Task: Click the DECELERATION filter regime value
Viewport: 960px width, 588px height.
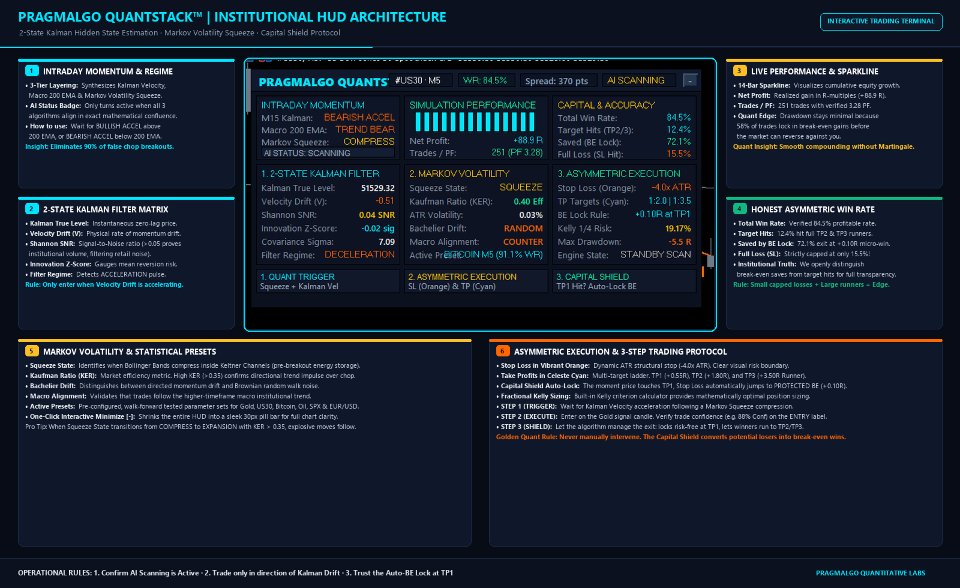Action: (359, 254)
